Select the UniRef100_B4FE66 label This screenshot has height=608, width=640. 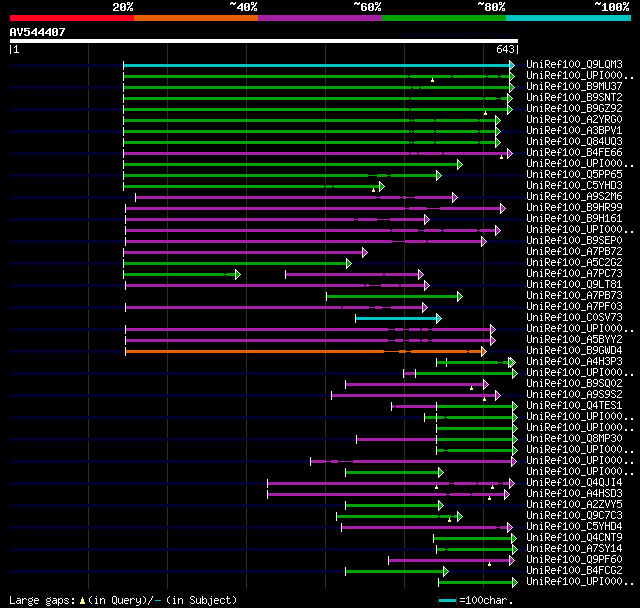point(574,153)
